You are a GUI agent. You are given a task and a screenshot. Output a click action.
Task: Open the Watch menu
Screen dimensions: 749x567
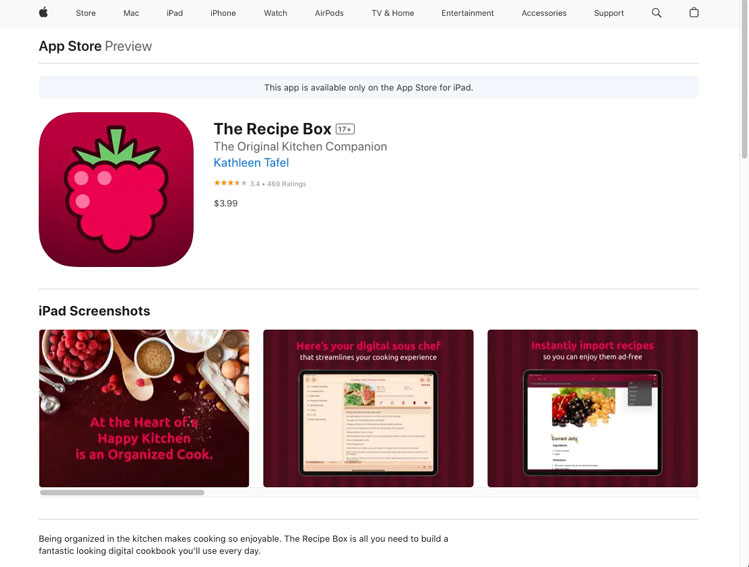pyautogui.click(x=275, y=13)
